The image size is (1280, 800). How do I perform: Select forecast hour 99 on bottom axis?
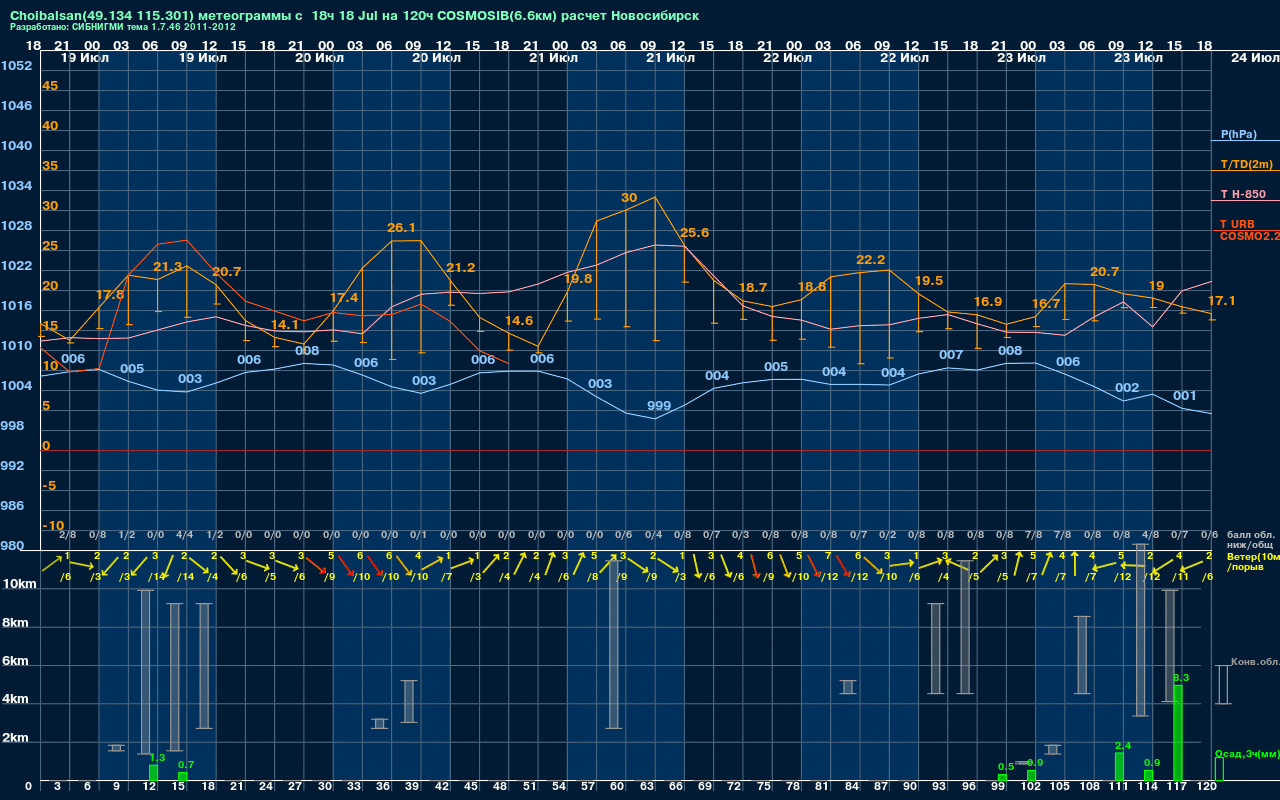pos(998,787)
